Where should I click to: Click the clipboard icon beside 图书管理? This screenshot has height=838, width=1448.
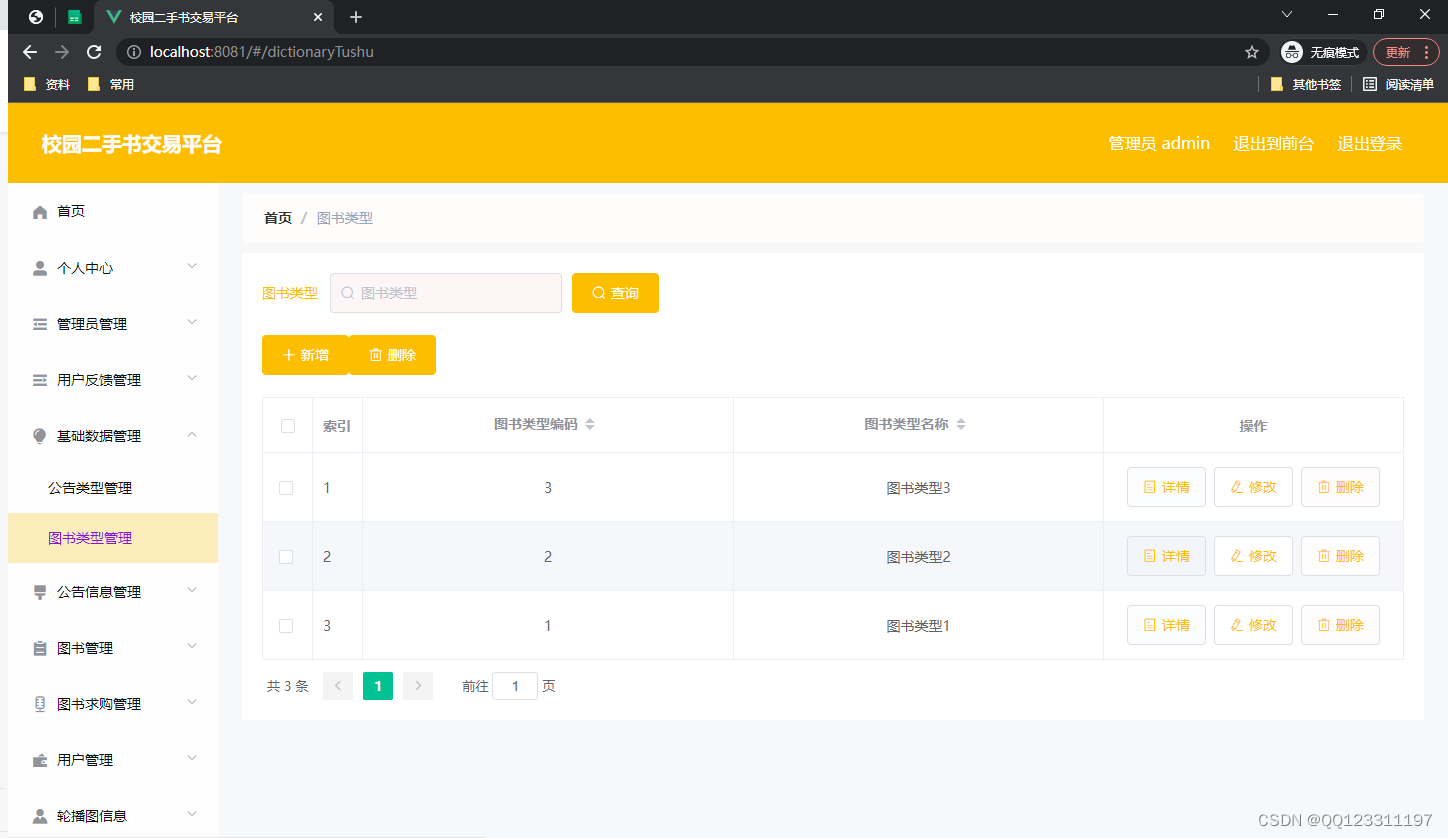(x=40, y=648)
